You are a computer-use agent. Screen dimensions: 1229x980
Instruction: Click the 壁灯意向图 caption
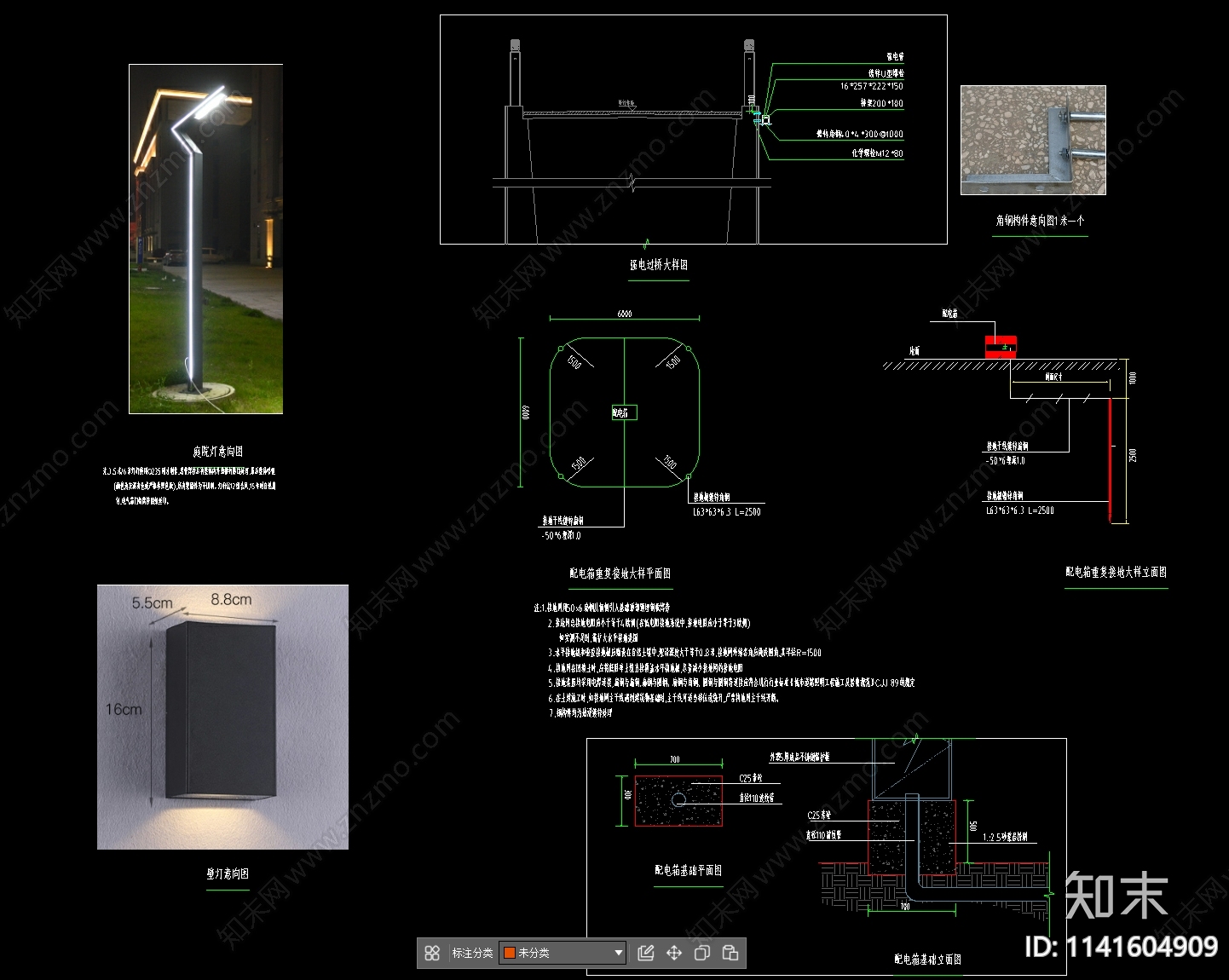tap(228, 873)
